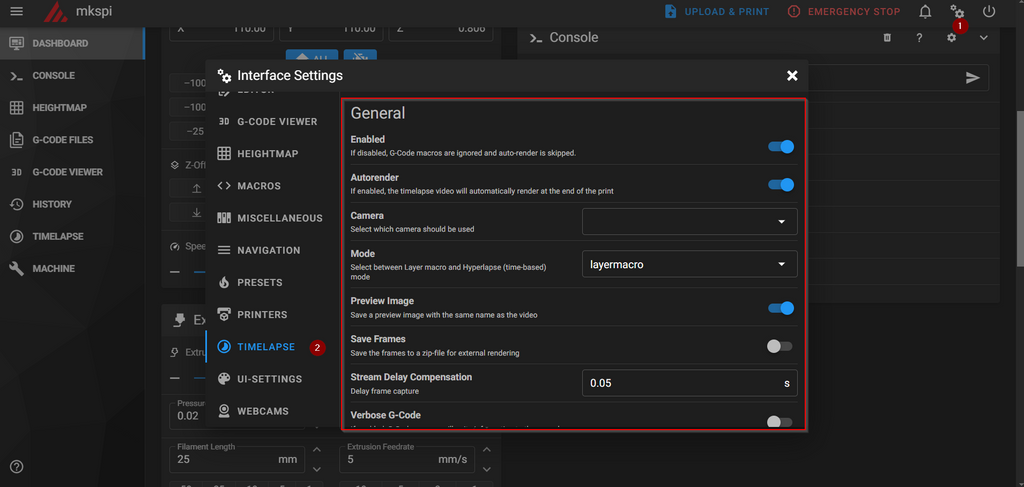The image size is (1024, 487).
Task: Edit Stream Delay Compensation value
Action: tap(690, 383)
